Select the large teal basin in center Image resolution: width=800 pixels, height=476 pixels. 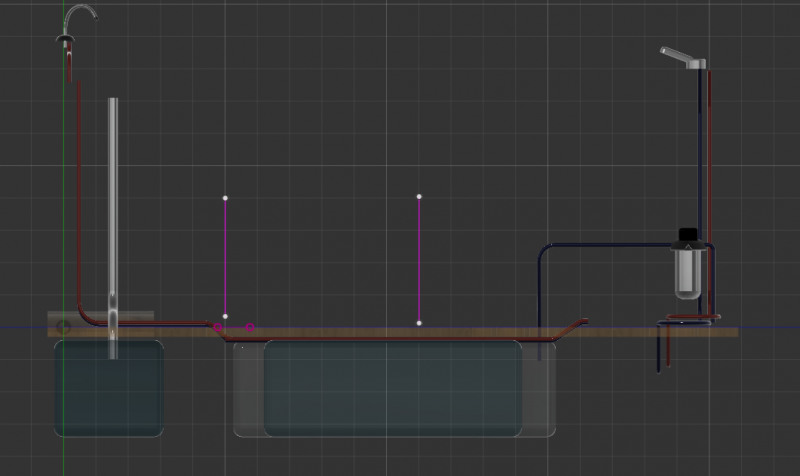coord(392,390)
